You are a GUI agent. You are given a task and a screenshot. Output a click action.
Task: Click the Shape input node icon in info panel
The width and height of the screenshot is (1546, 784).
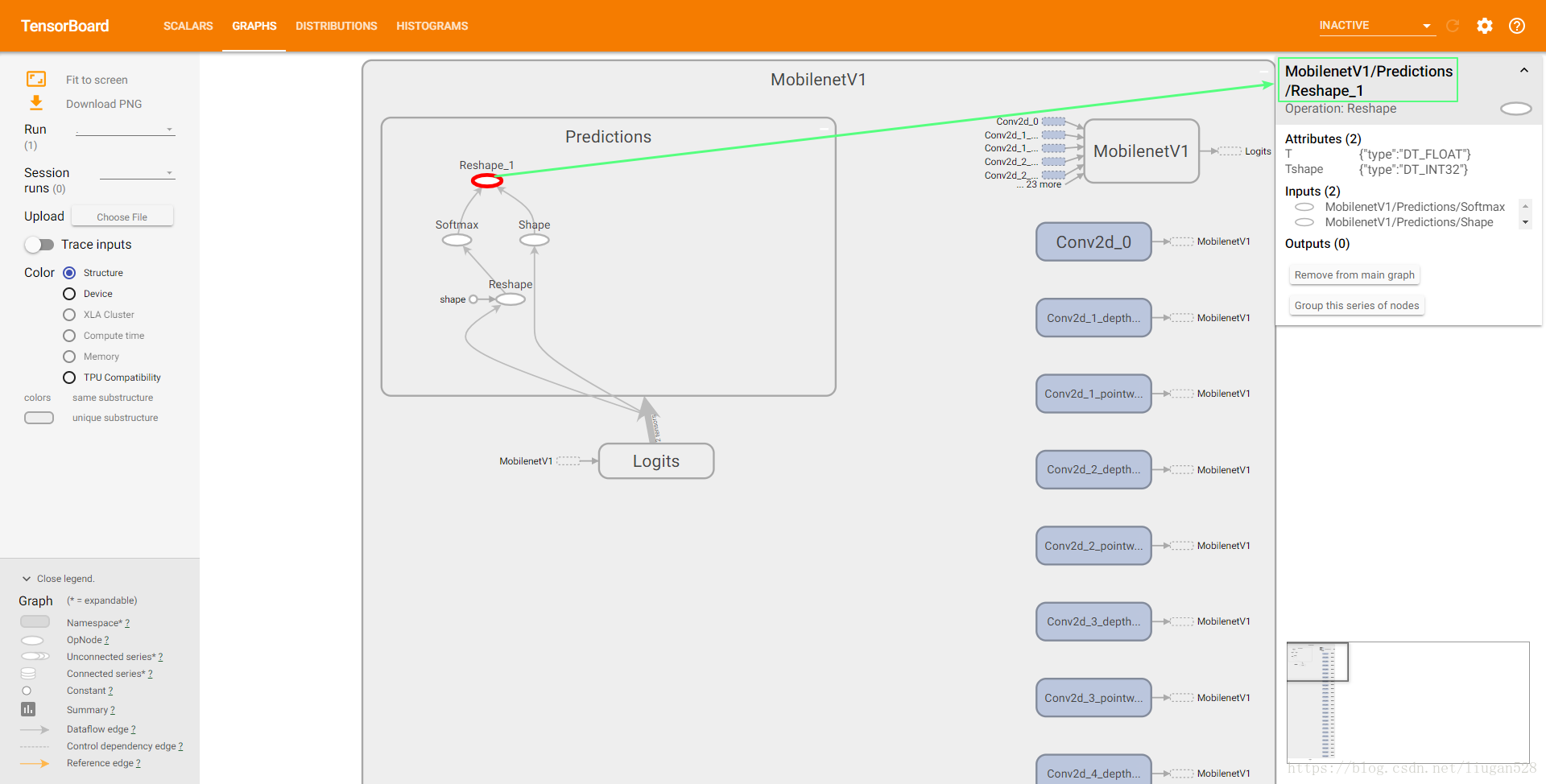point(1304,222)
